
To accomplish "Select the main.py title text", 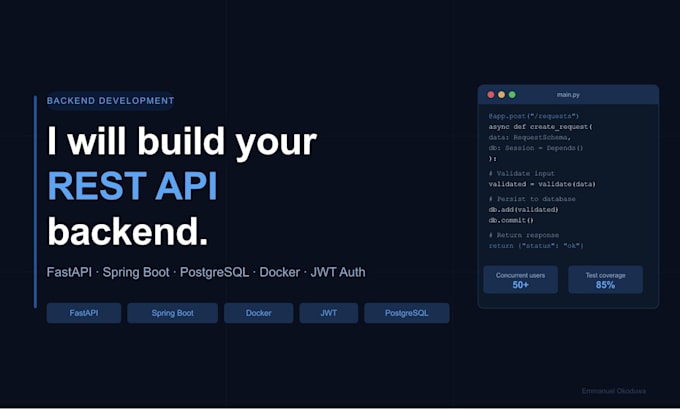I will (x=568, y=95).
